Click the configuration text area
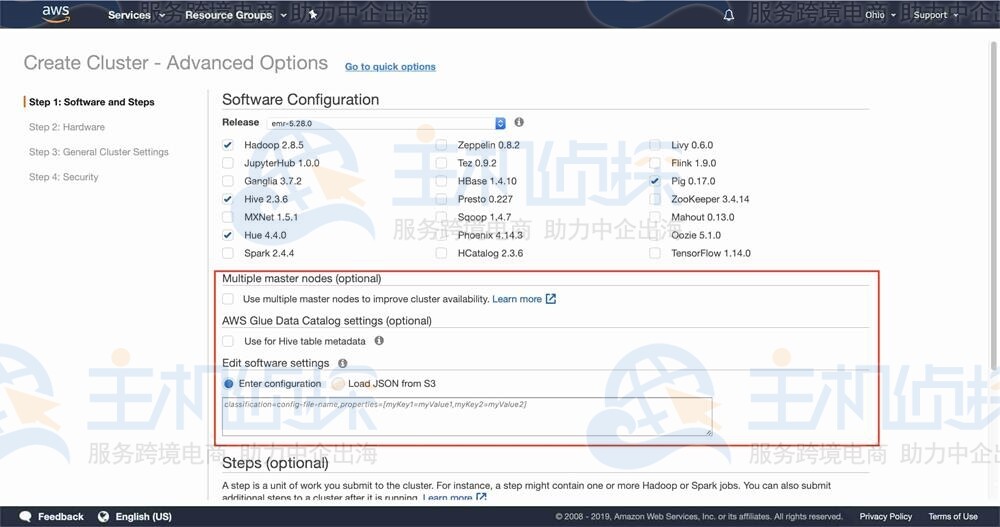This screenshot has width=1000, height=527. [x=467, y=416]
